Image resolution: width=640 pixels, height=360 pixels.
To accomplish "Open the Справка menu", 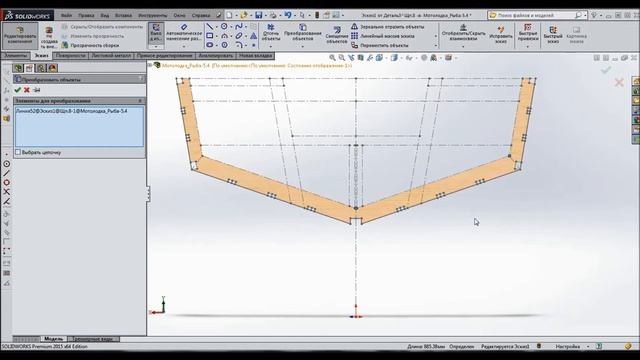I will [201, 16].
